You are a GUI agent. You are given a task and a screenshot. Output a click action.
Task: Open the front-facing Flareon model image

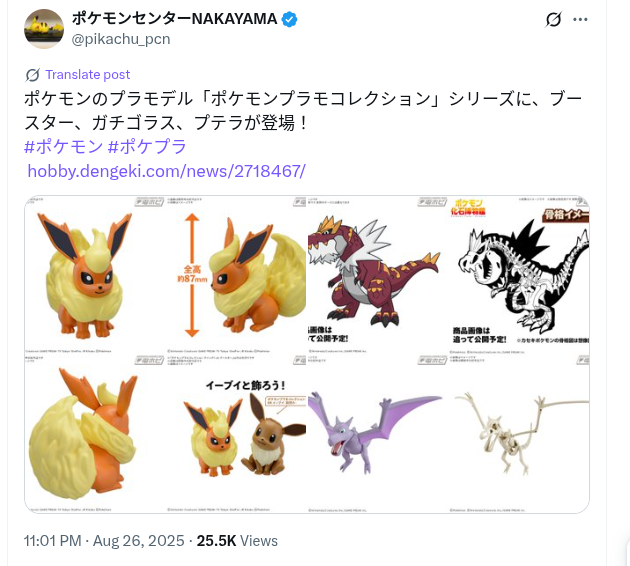(x=95, y=275)
